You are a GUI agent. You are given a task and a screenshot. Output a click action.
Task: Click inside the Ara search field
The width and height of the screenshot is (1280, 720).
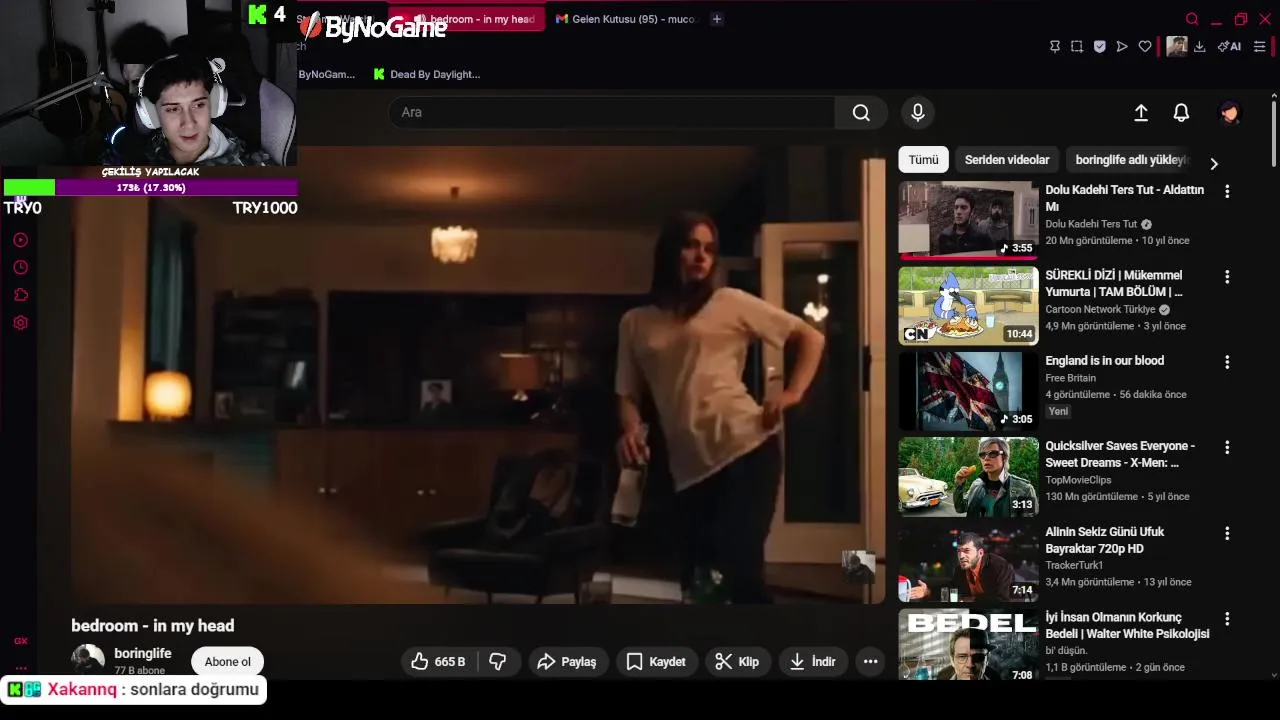click(612, 113)
